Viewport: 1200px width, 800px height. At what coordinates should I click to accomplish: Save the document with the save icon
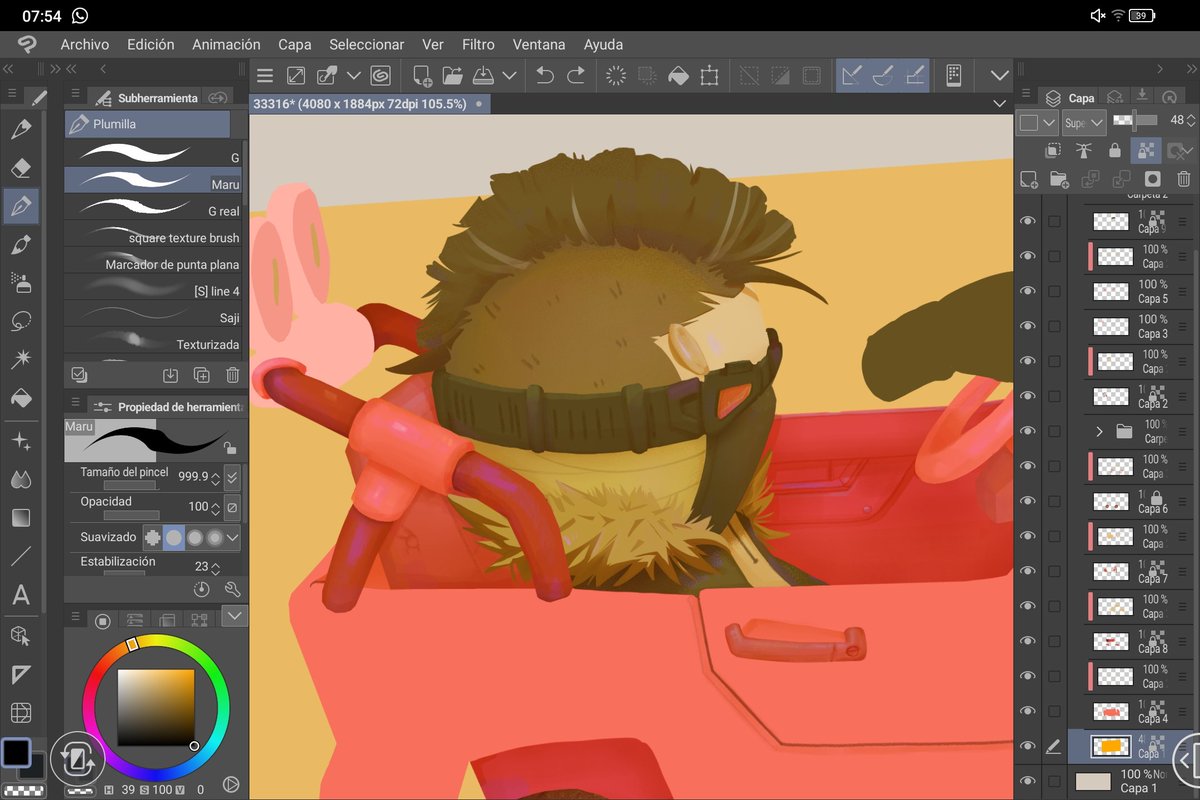point(483,75)
